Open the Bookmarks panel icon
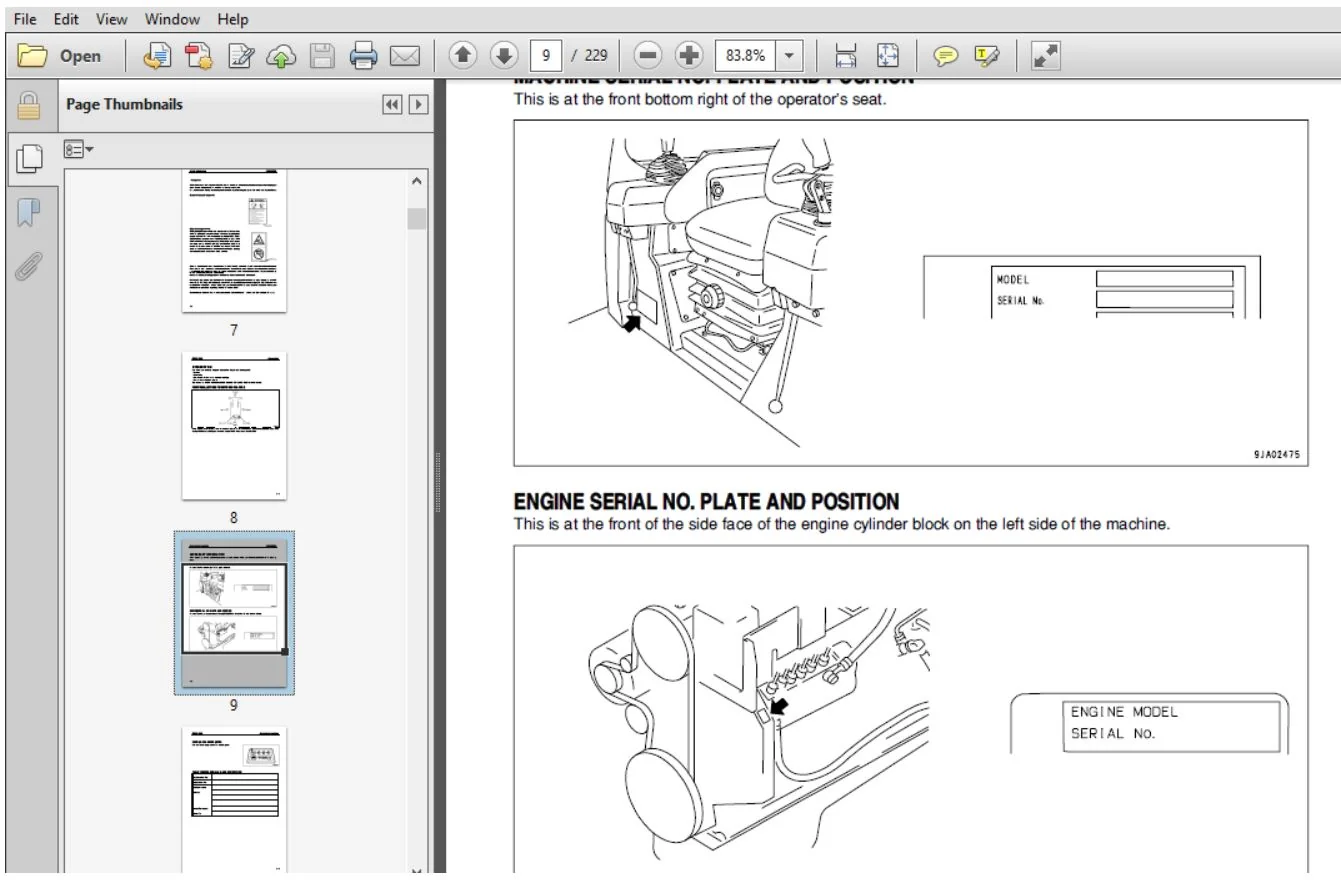The height and width of the screenshot is (880, 1341). (29, 211)
